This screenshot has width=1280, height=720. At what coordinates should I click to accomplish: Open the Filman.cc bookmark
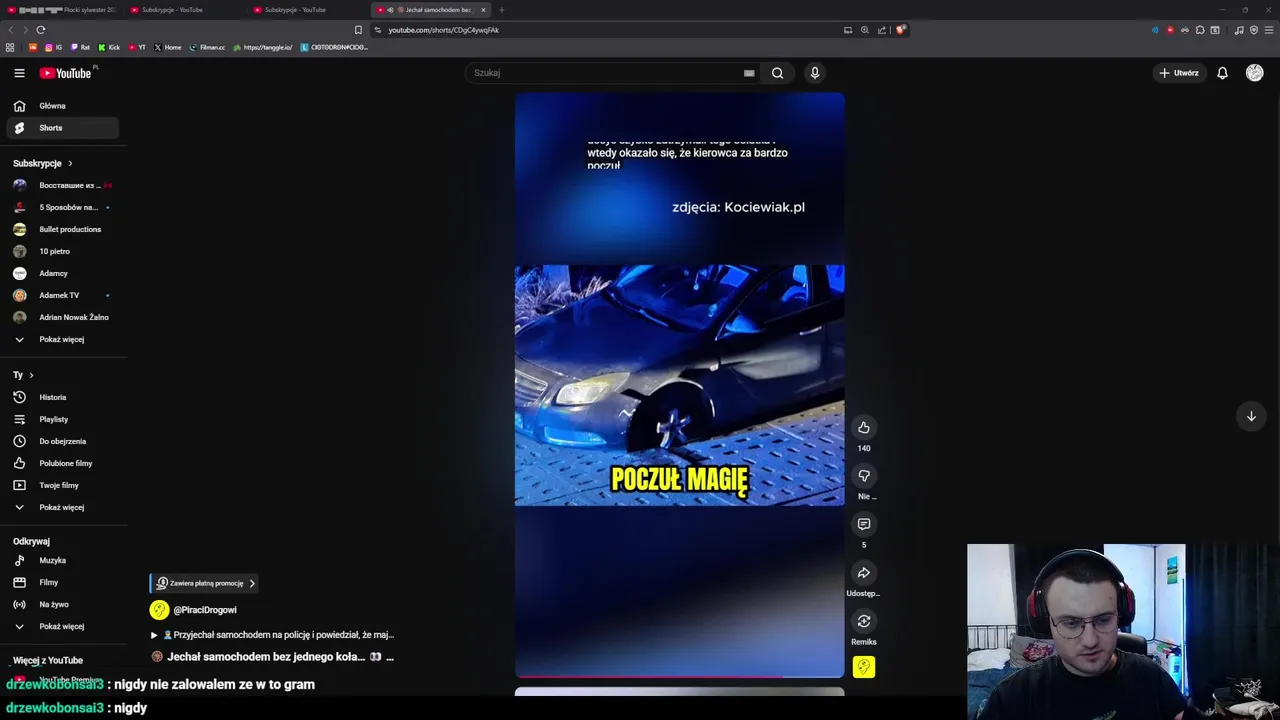(x=207, y=47)
